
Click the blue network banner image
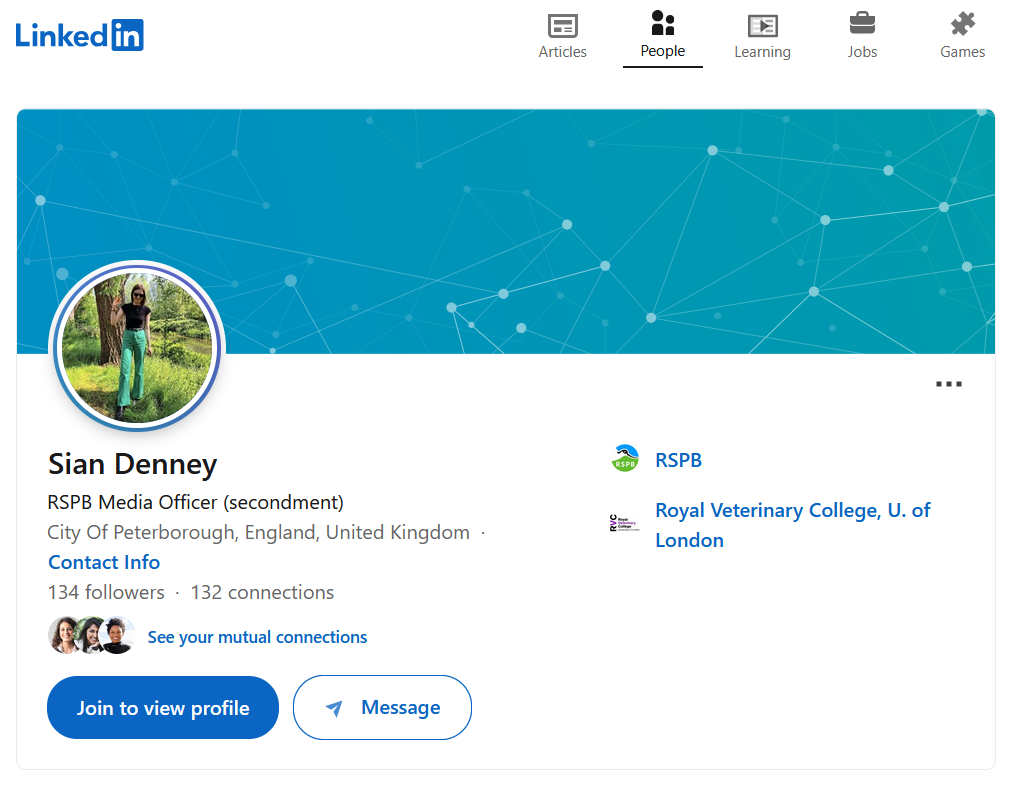coord(506,231)
